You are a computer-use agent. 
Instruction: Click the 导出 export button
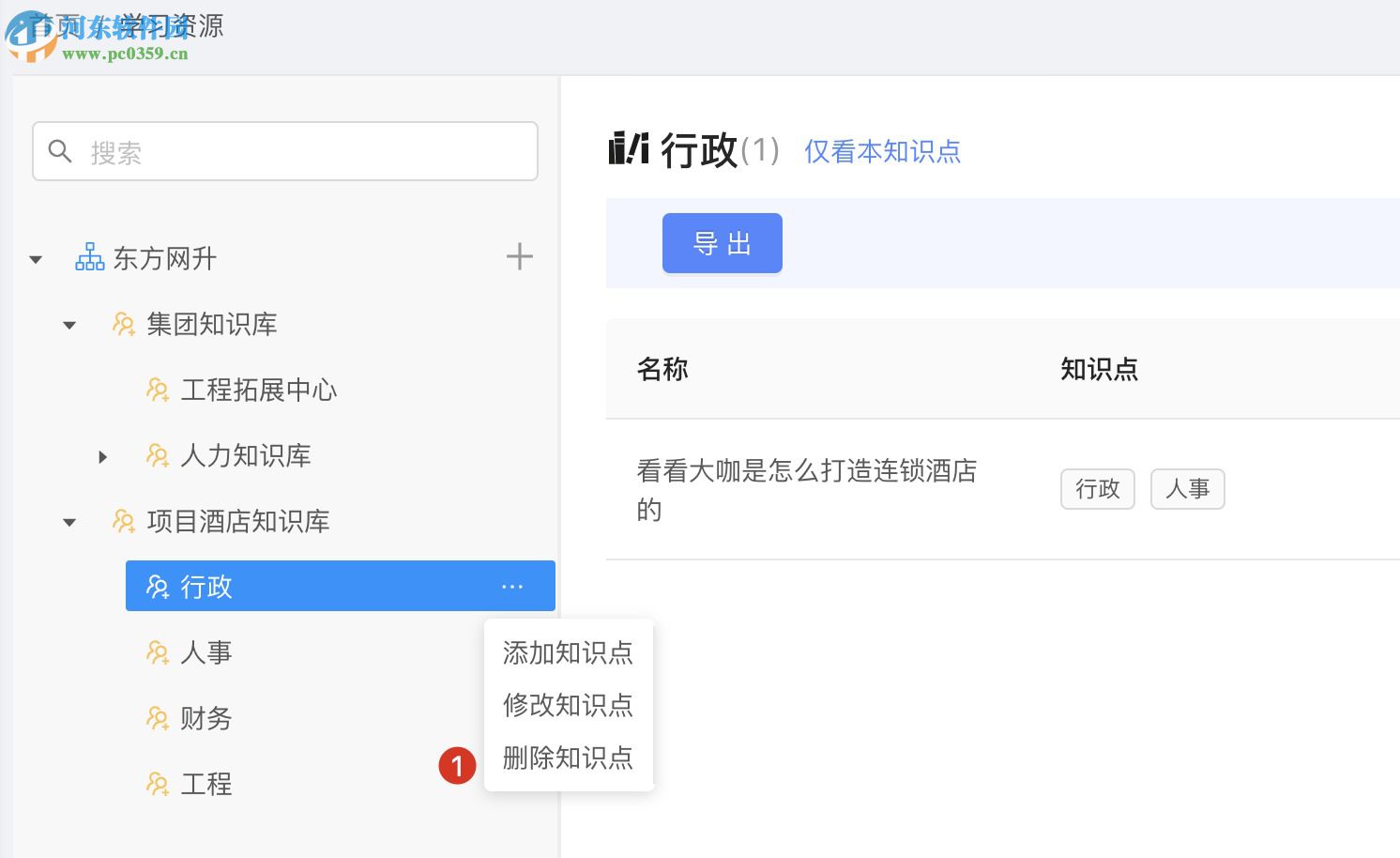(x=723, y=243)
